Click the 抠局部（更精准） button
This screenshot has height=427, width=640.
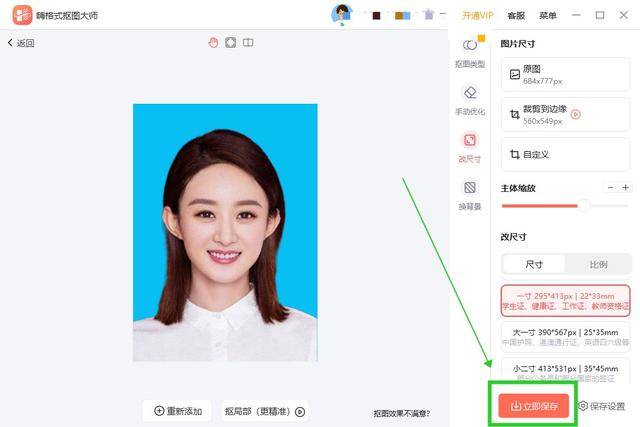pyautogui.click(x=264, y=411)
